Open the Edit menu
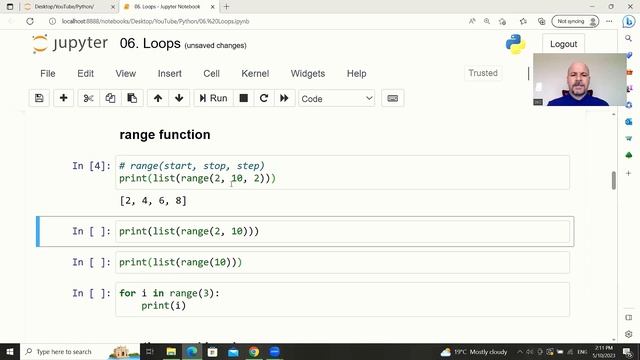The image size is (640, 360). tap(85, 73)
